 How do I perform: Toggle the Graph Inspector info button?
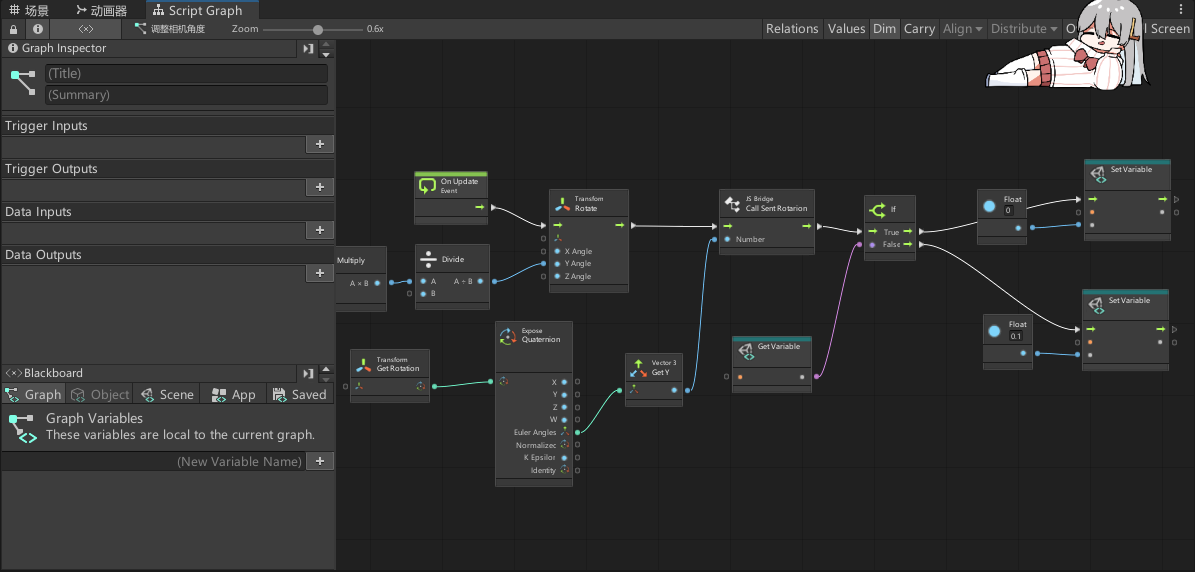[38, 29]
